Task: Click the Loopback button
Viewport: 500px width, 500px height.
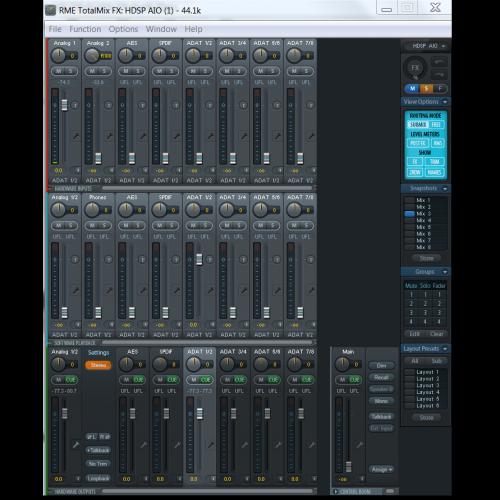Action: (x=98, y=478)
